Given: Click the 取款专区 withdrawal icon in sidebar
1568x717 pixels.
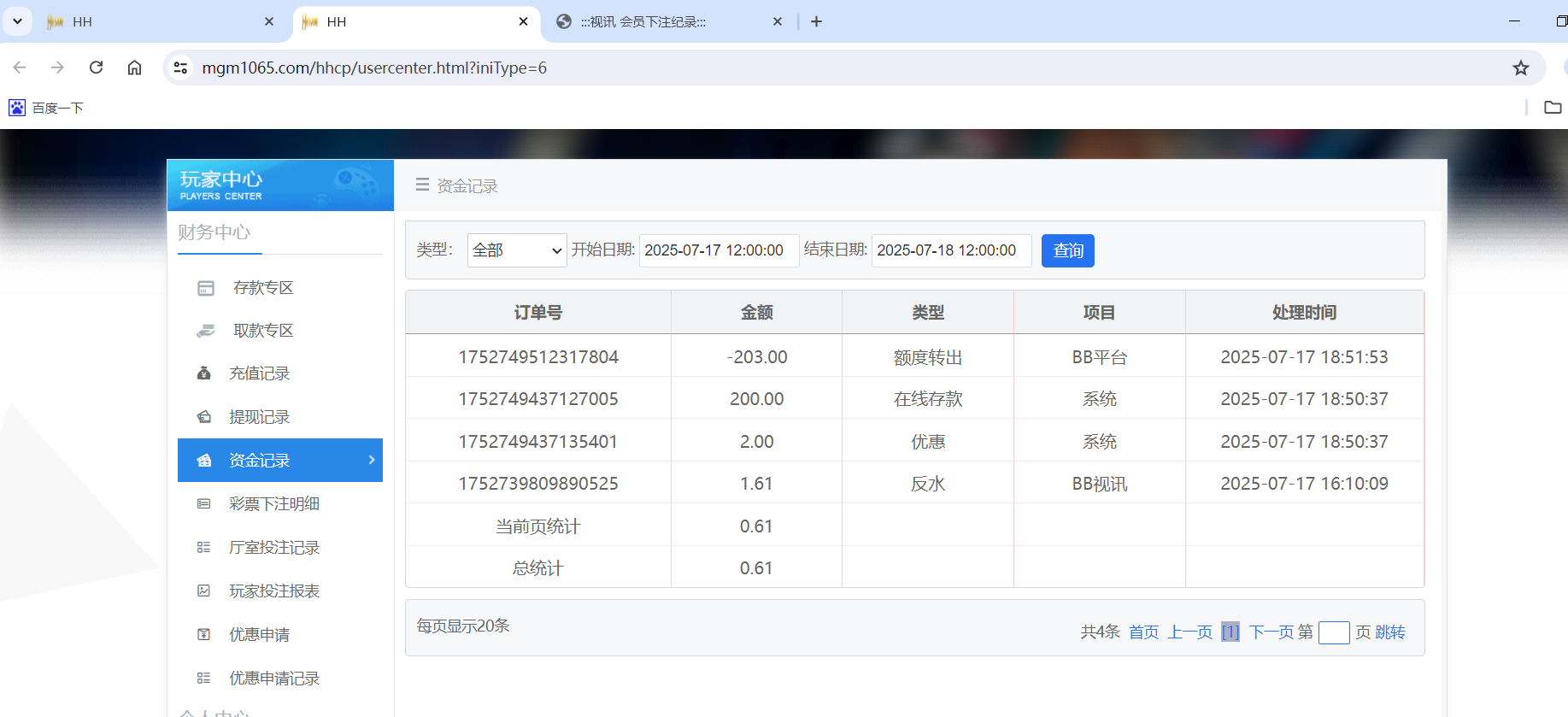Looking at the screenshot, I should [206, 331].
